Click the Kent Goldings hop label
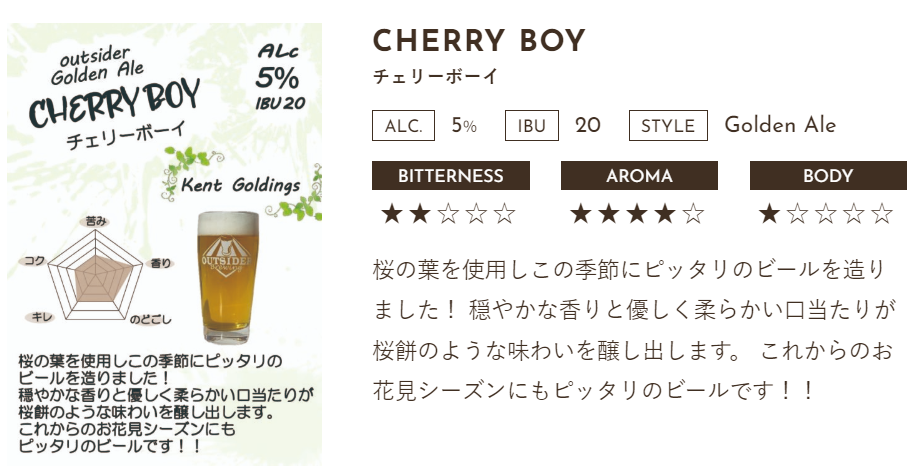 241,185
